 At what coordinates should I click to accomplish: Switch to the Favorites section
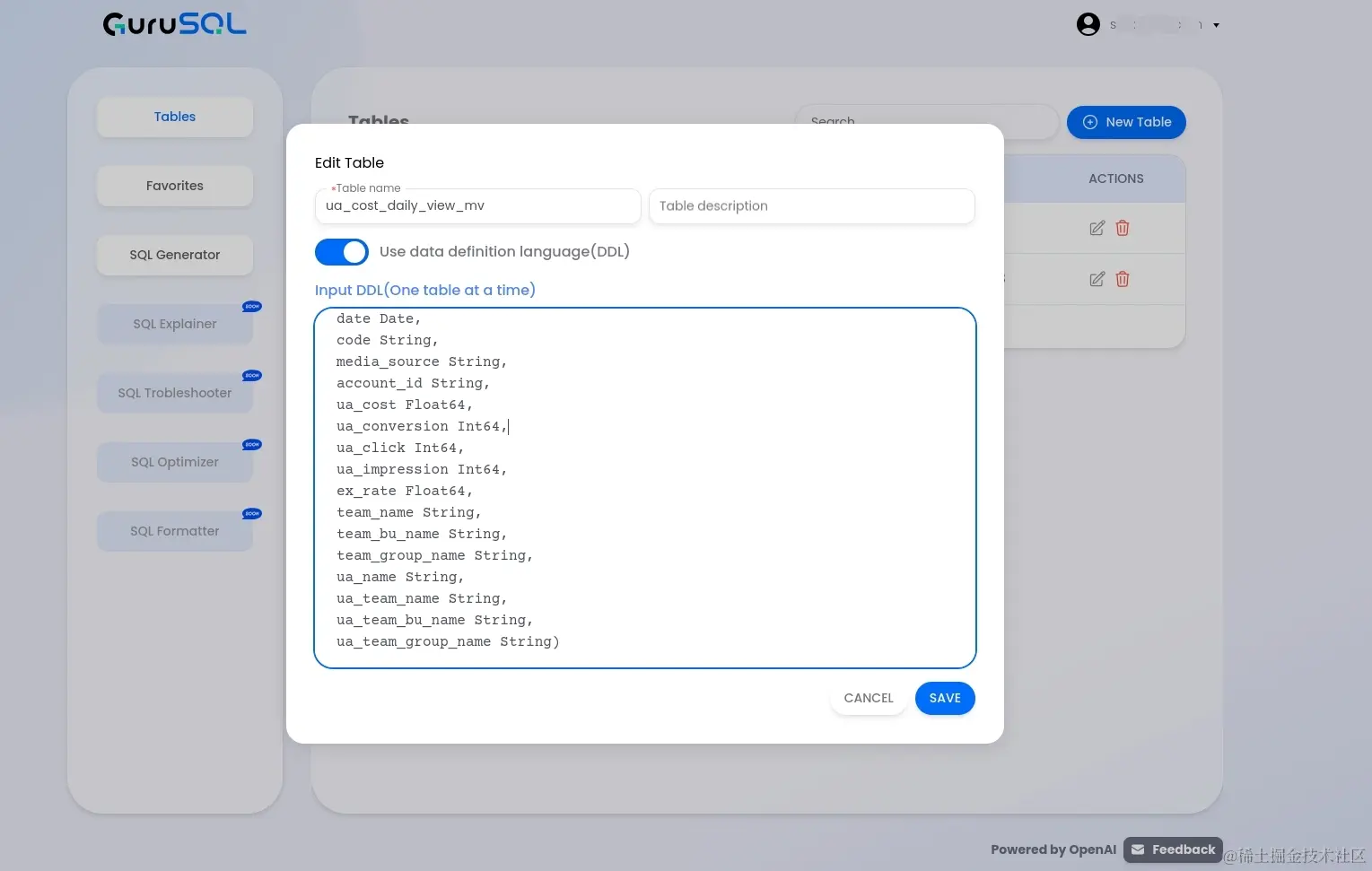tap(174, 186)
